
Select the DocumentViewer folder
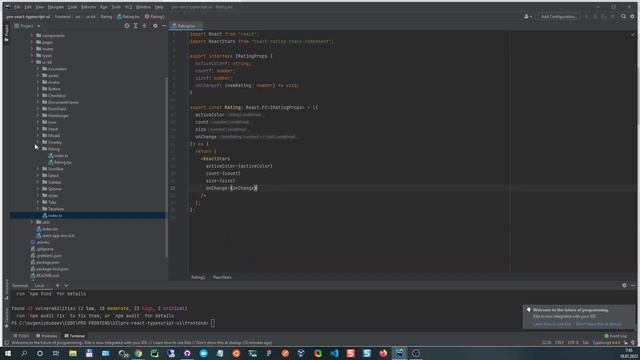click(60, 102)
